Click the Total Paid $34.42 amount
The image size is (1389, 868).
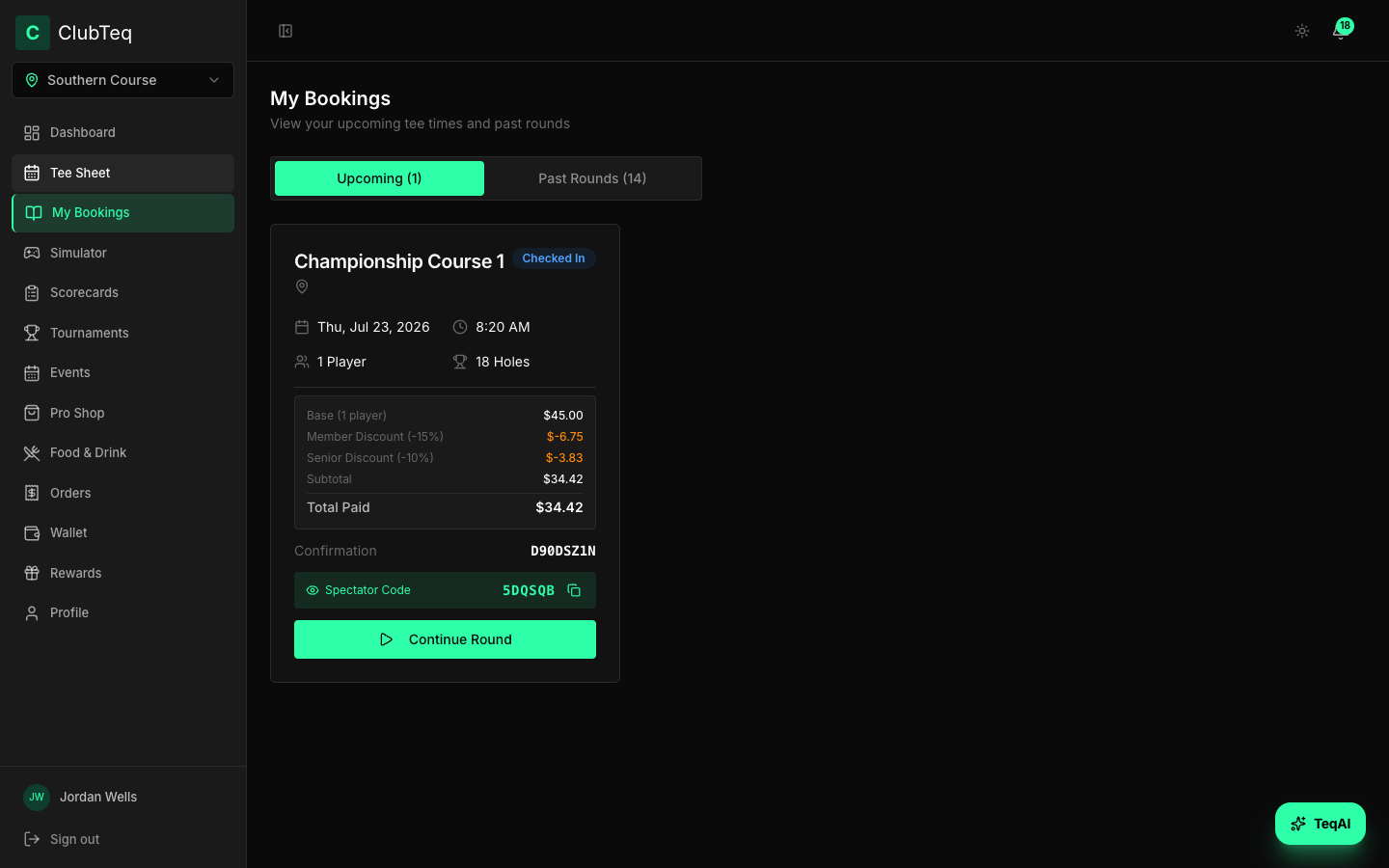[559, 507]
